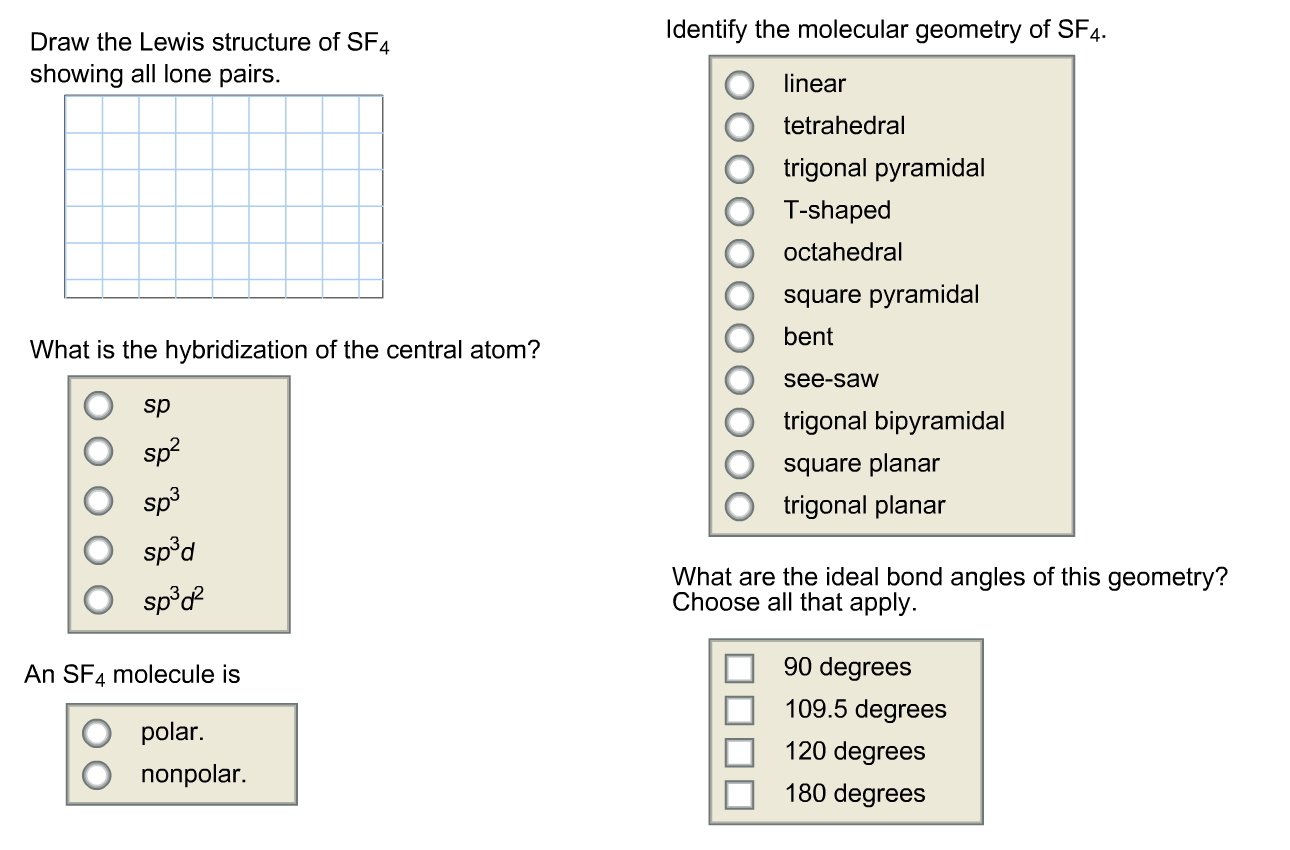
Task: Select trigonal pyramidal geometry
Action: [739, 169]
